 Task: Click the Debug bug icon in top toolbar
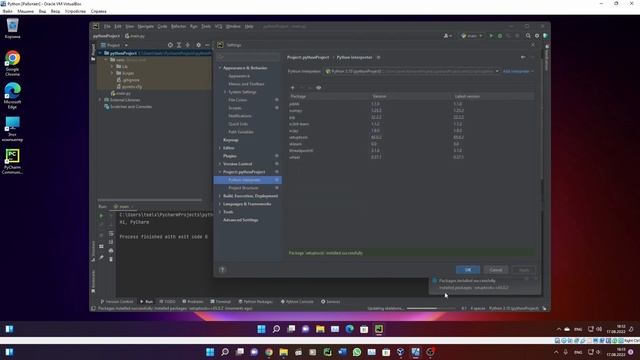pyautogui.click(x=500, y=36)
